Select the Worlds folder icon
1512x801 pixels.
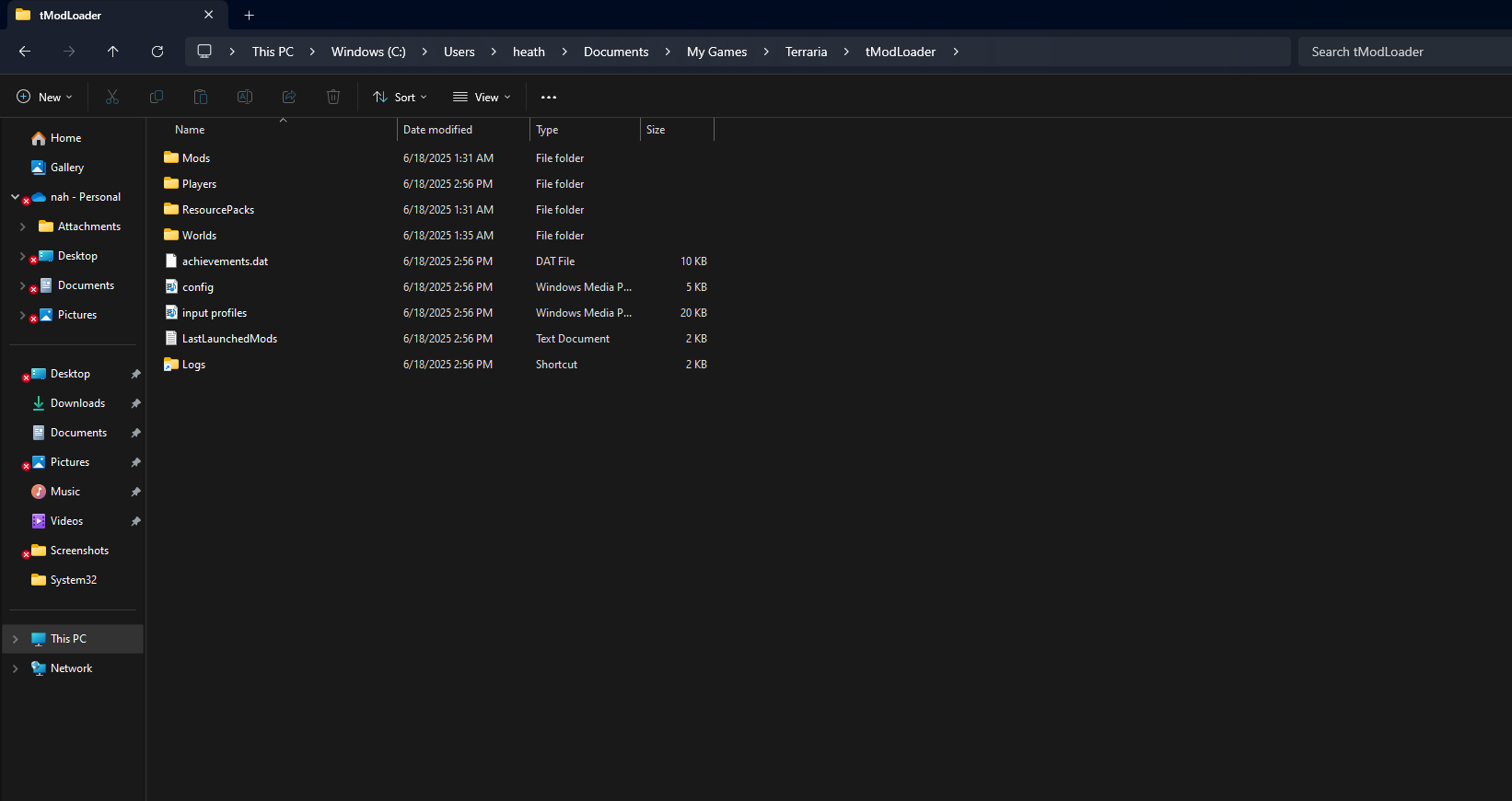(171, 235)
